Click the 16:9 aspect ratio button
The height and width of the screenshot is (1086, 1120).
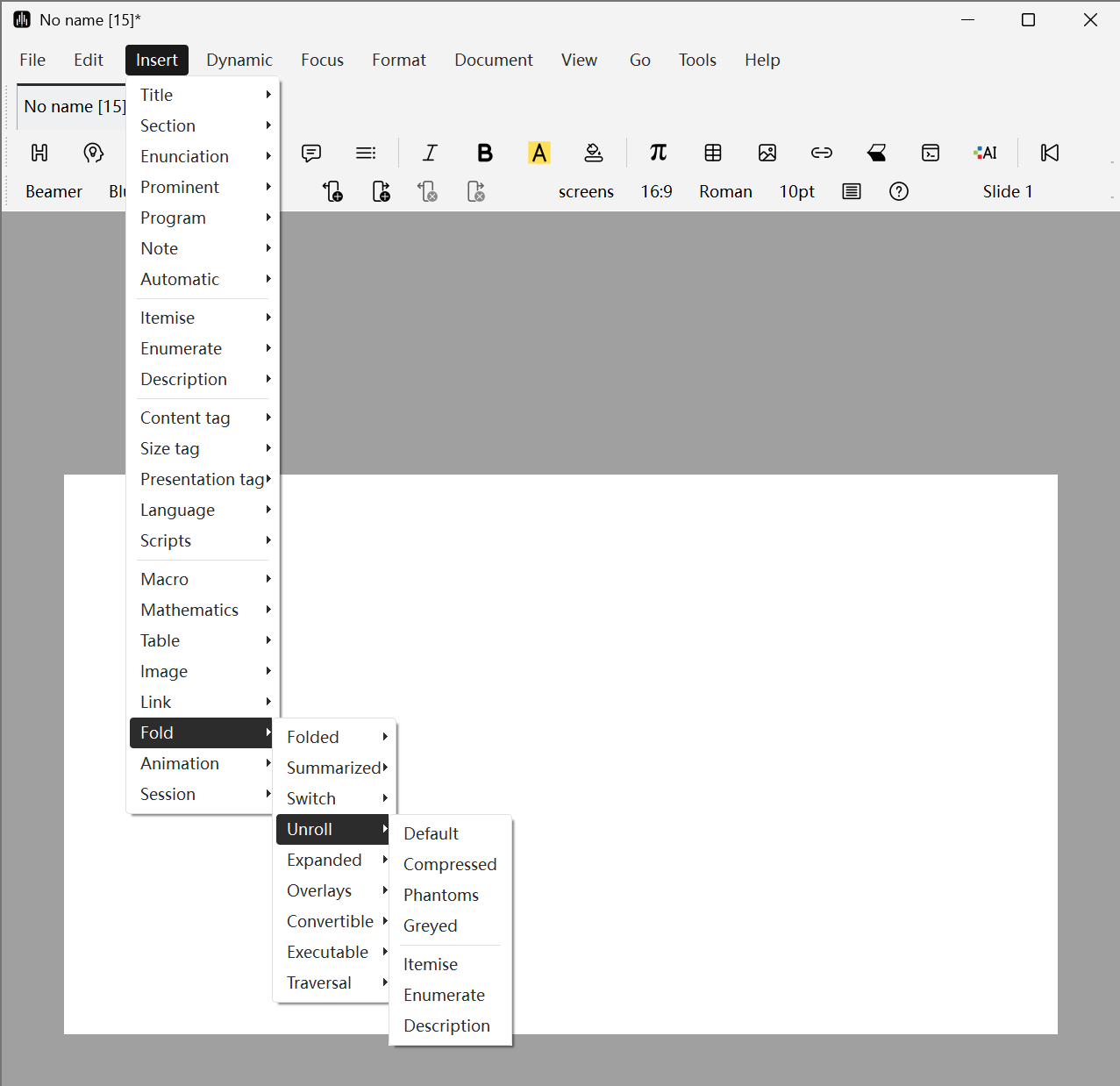(x=656, y=191)
